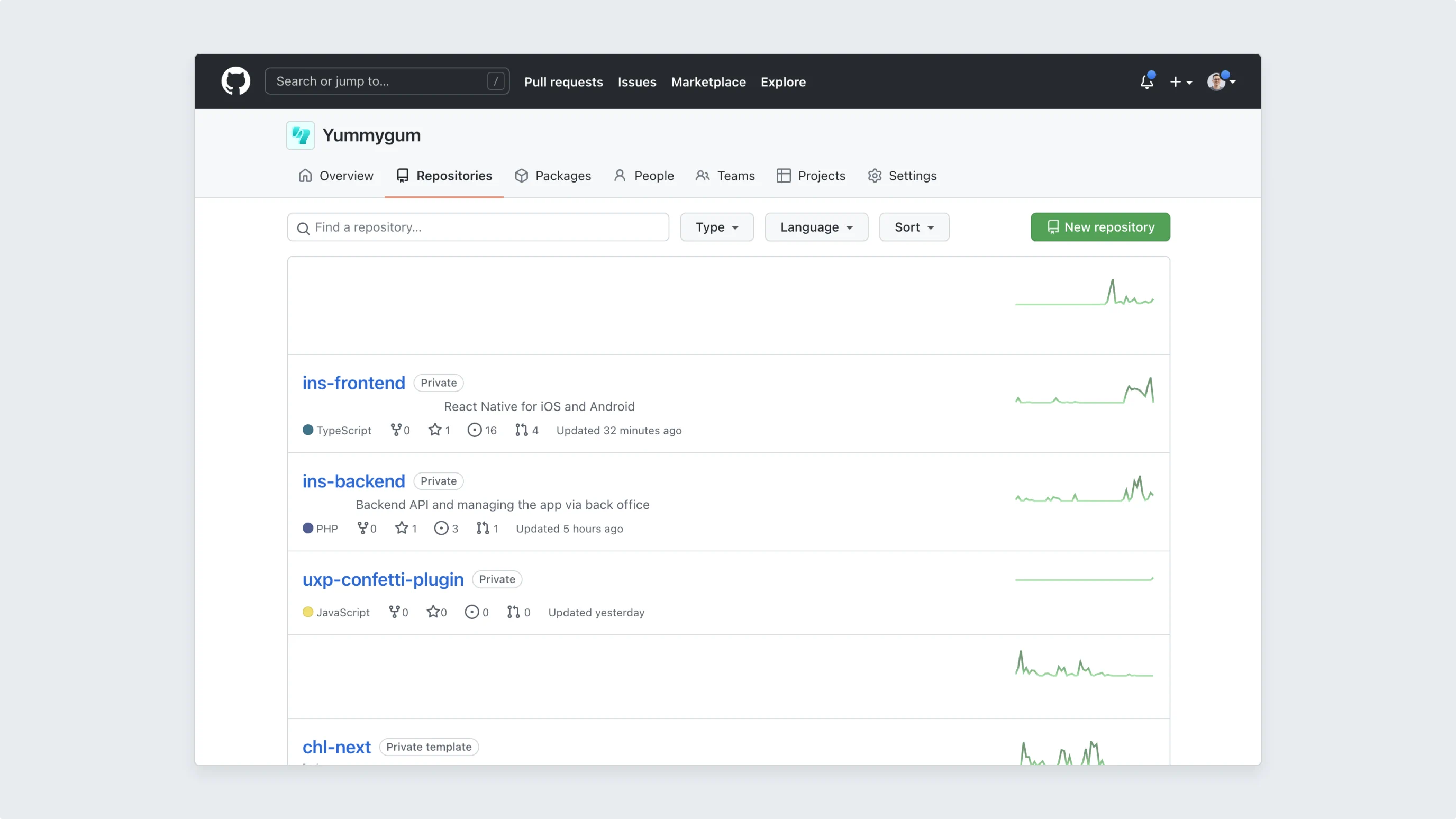Click ins-backend issues icon
Viewport: 1456px width, 819px height.
(x=441, y=528)
